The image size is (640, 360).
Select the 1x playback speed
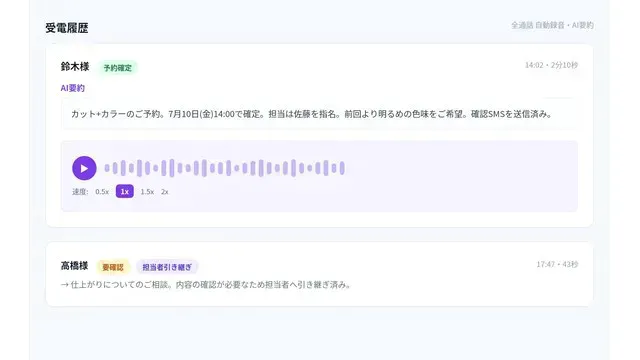[x=124, y=191]
